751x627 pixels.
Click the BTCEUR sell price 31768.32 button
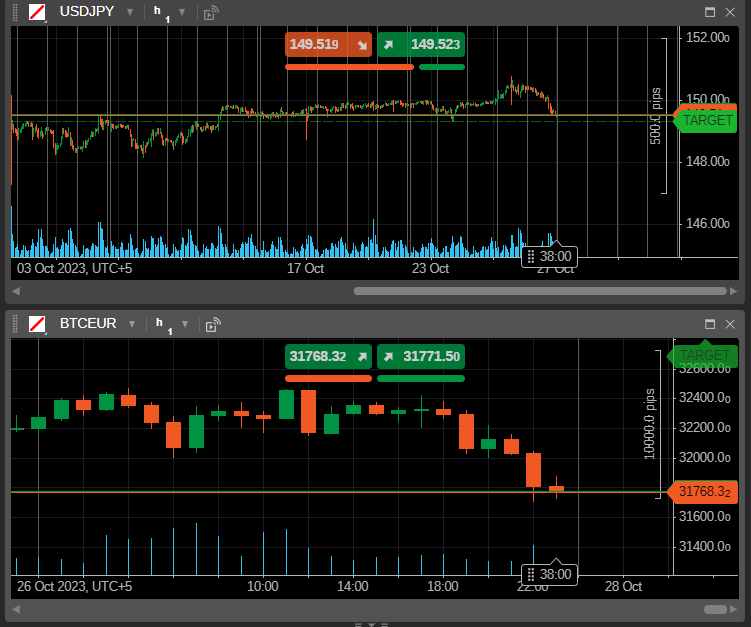click(329, 356)
